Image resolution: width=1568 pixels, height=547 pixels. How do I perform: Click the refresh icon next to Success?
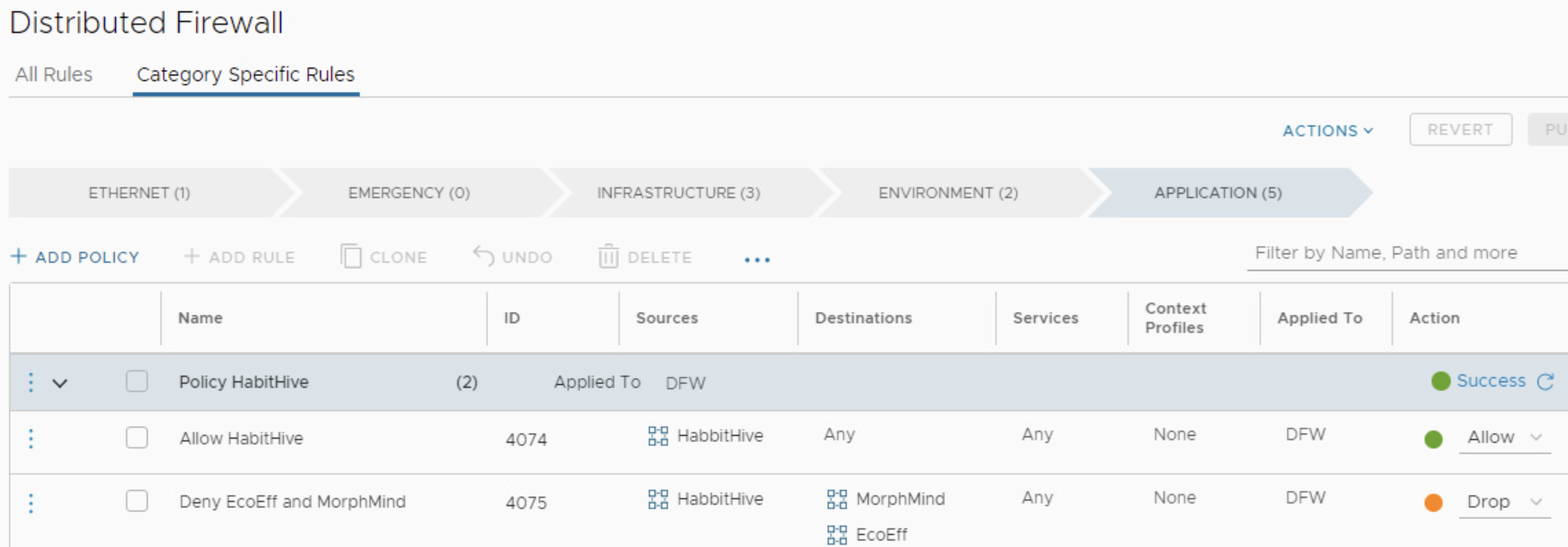point(1545,382)
